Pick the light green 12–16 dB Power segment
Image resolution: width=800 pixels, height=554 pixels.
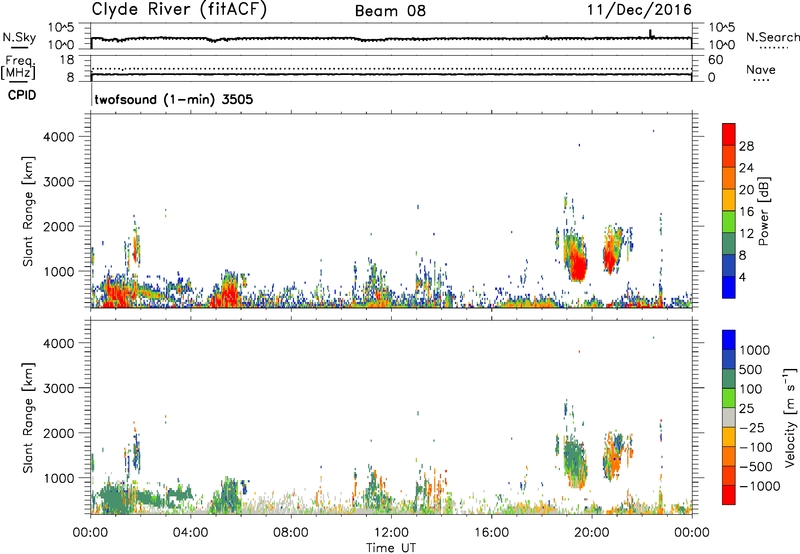[729, 221]
